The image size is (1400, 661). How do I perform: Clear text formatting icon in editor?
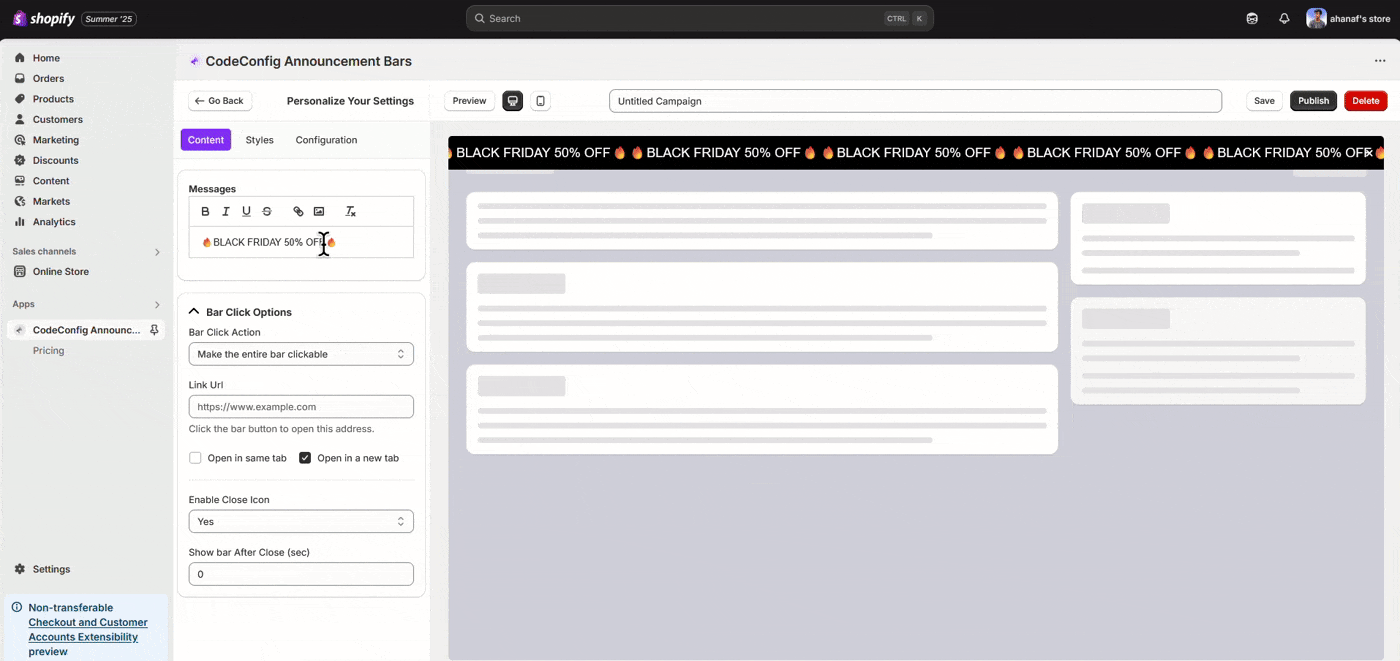tap(350, 211)
